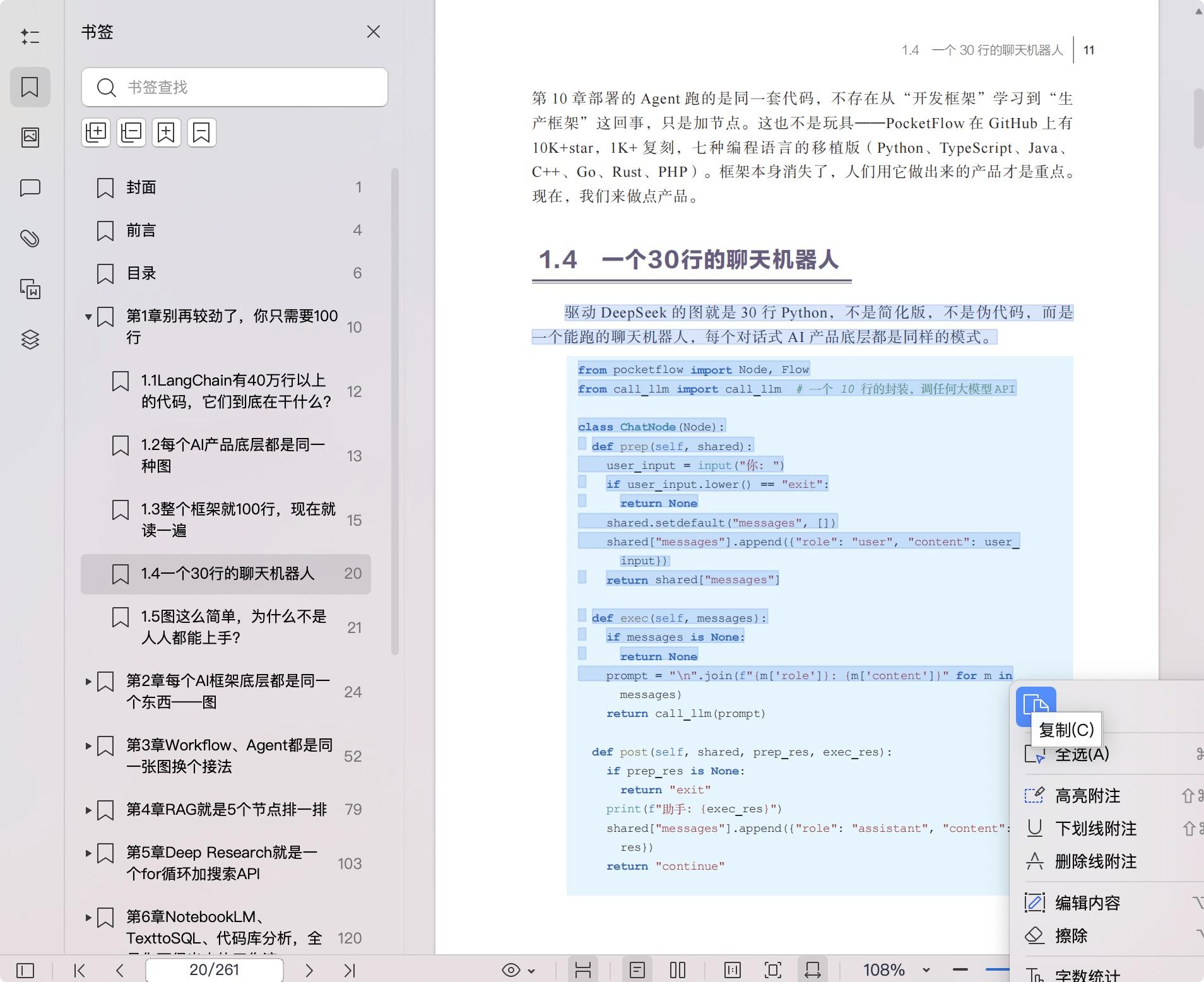Collapse the 第1章 bookmark tree
The height and width of the screenshot is (982, 1204).
pos(88,317)
